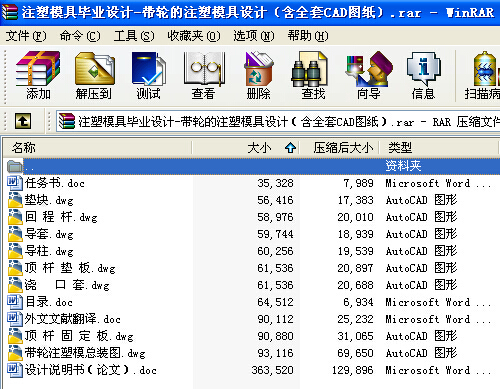Go up one level with arrow button
Viewport: 500px width, 389px height.
pos(23,121)
